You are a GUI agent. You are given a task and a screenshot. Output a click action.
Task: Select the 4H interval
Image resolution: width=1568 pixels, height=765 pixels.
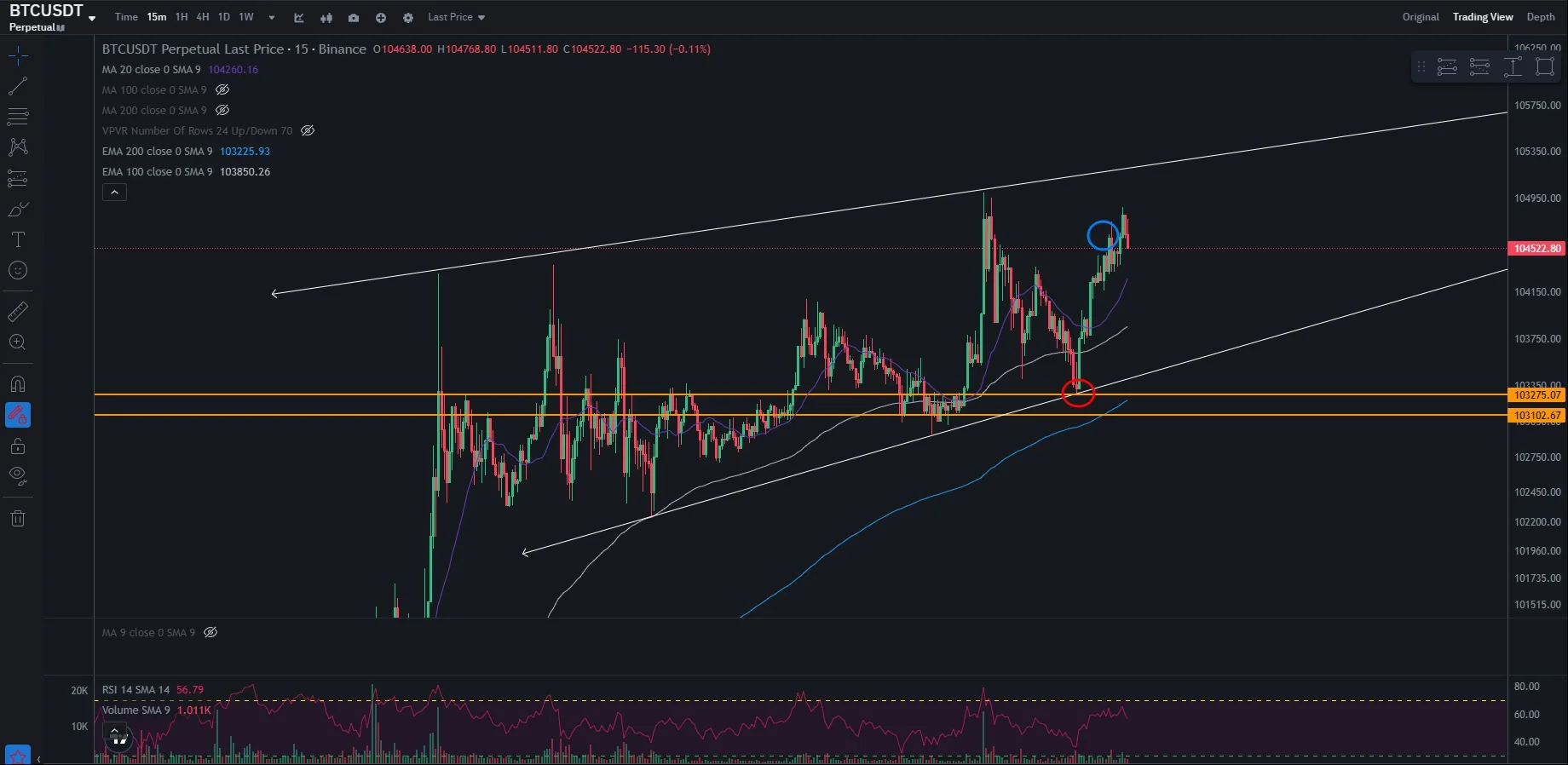(x=203, y=17)
